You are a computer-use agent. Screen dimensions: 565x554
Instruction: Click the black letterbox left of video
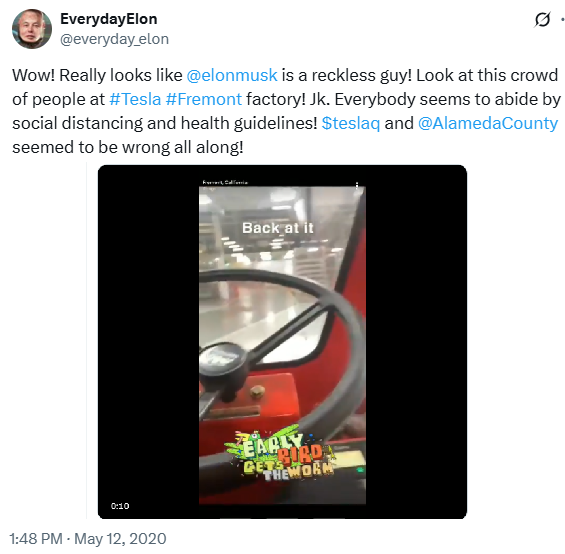pos(148,342)
